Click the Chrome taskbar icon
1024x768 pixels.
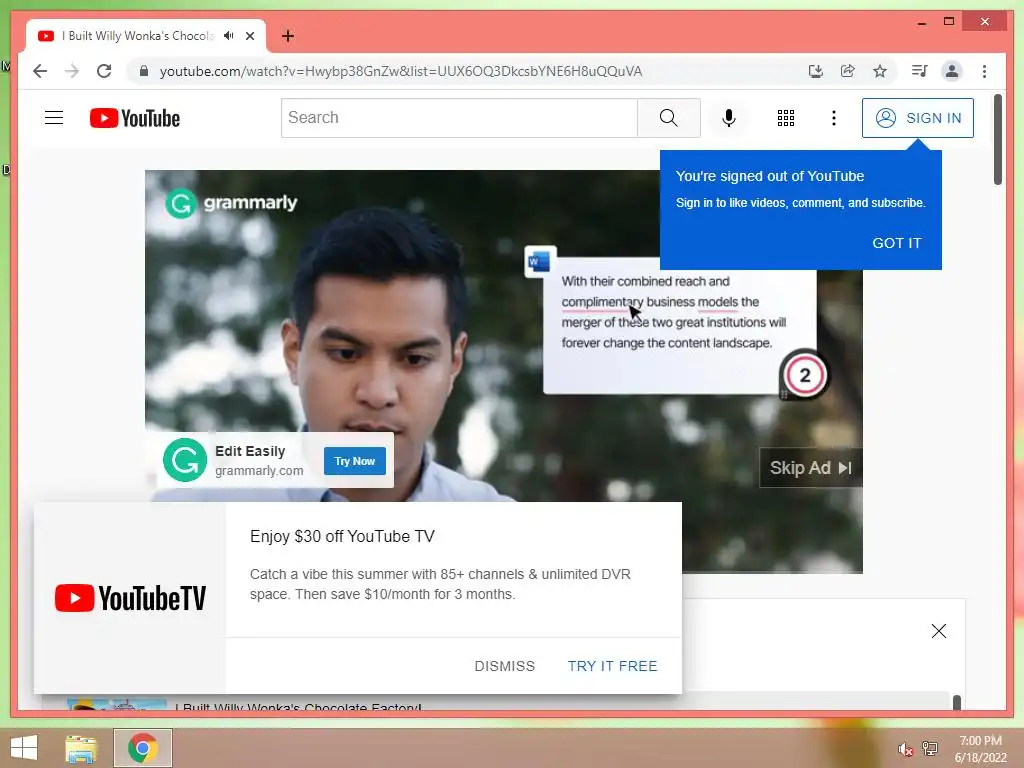143,748
